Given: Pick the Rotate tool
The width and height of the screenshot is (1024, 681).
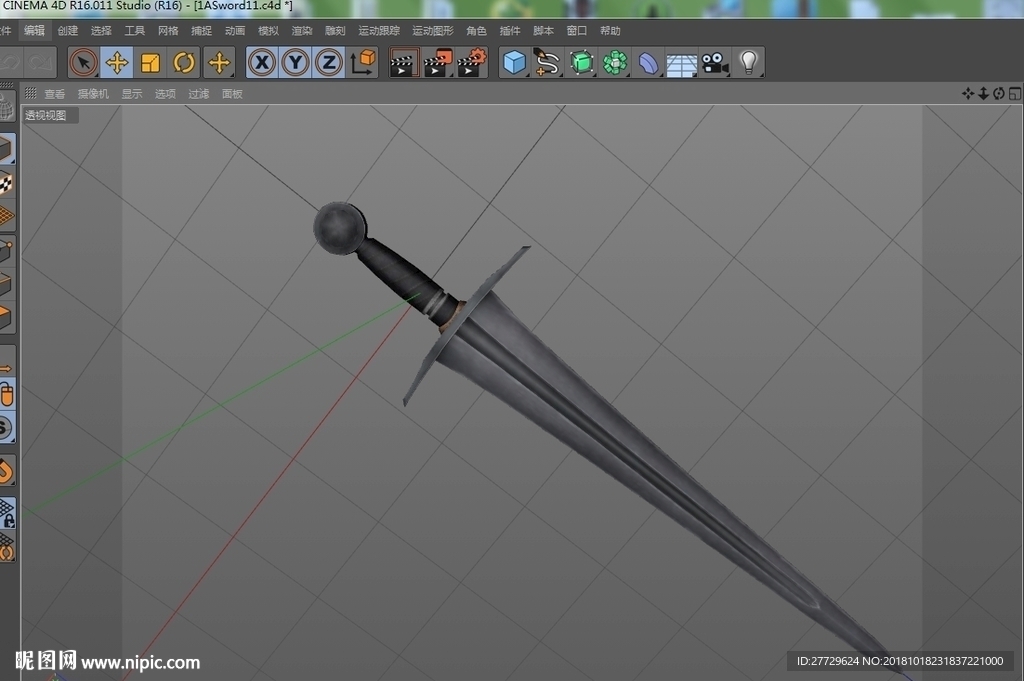Looking at the screenshot, I should point(184,63).
